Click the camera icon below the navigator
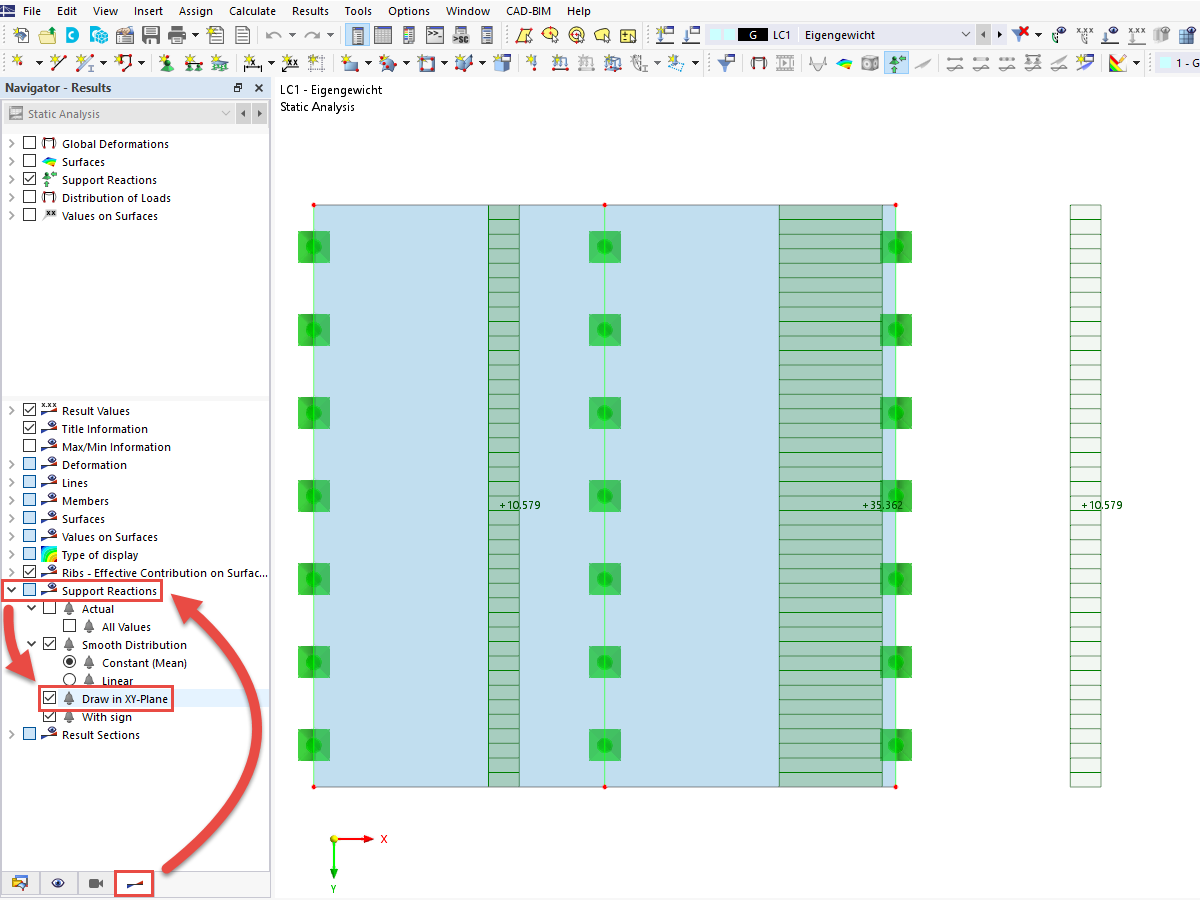The image size is (1200, 900). pos(95,882)
